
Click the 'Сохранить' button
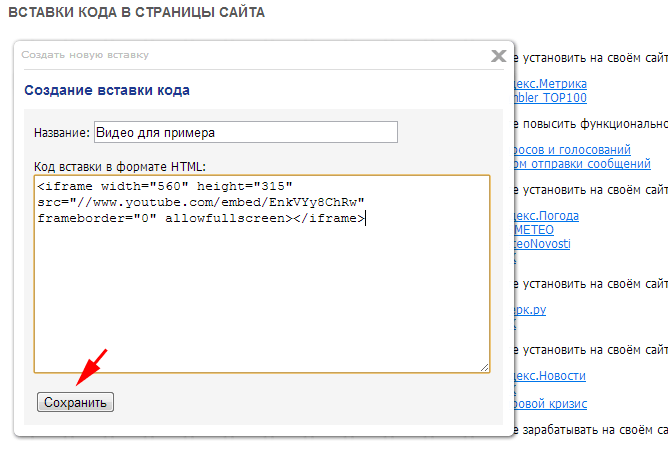(76, 402)
